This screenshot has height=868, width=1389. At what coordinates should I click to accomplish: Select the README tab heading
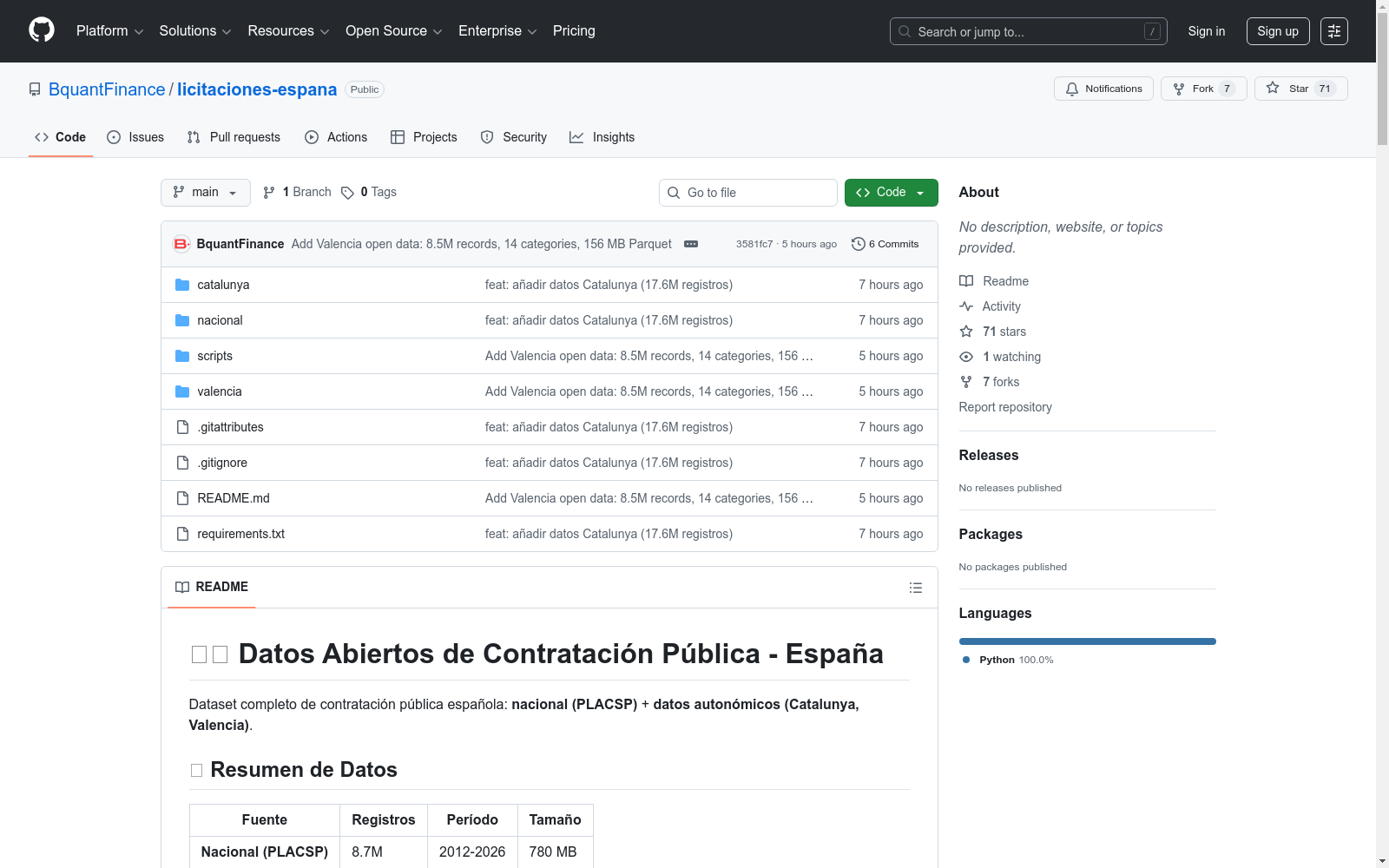pos(212,587)
